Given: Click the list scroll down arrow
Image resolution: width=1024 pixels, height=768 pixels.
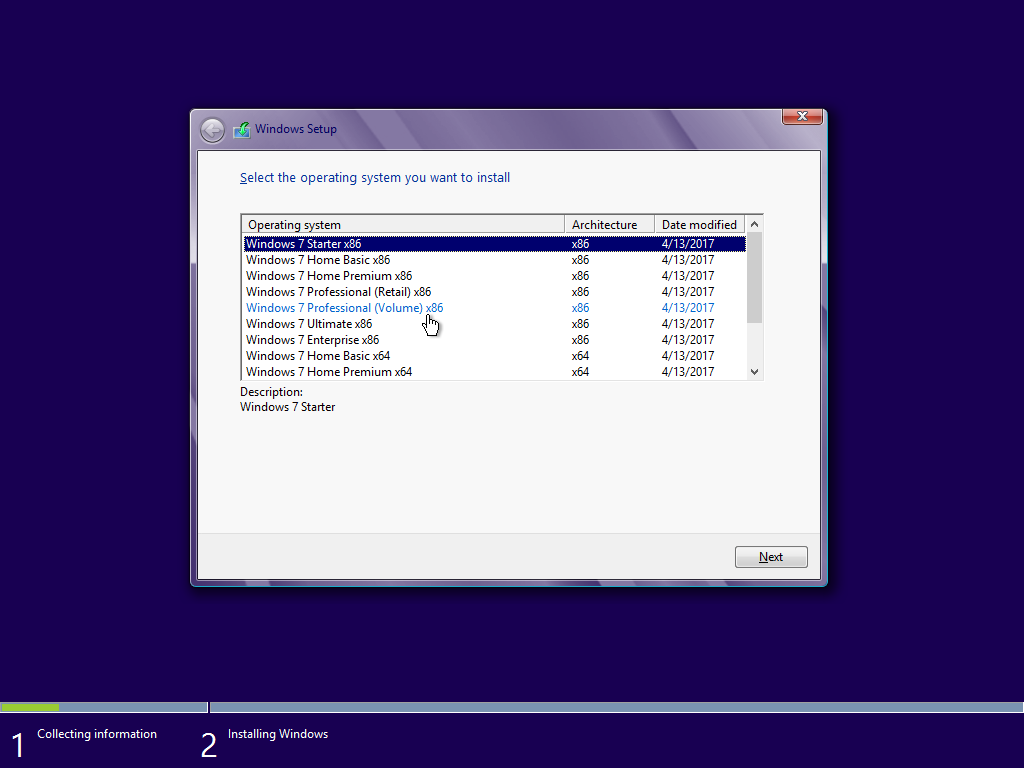Looking at the screenshot, I should click(x=754, y=372).
